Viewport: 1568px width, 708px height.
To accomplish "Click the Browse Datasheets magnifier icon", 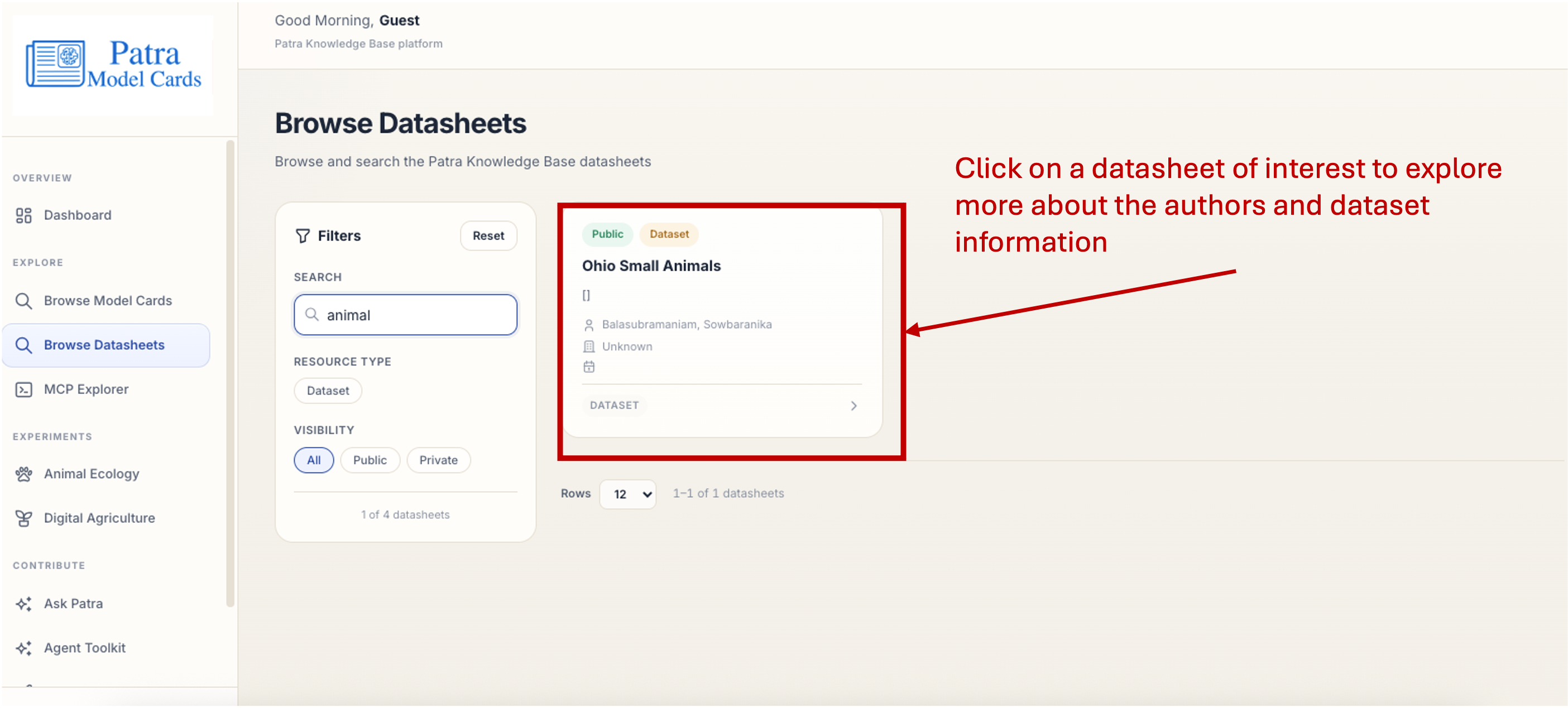I will pyautogui.click(x=24, y=345).
